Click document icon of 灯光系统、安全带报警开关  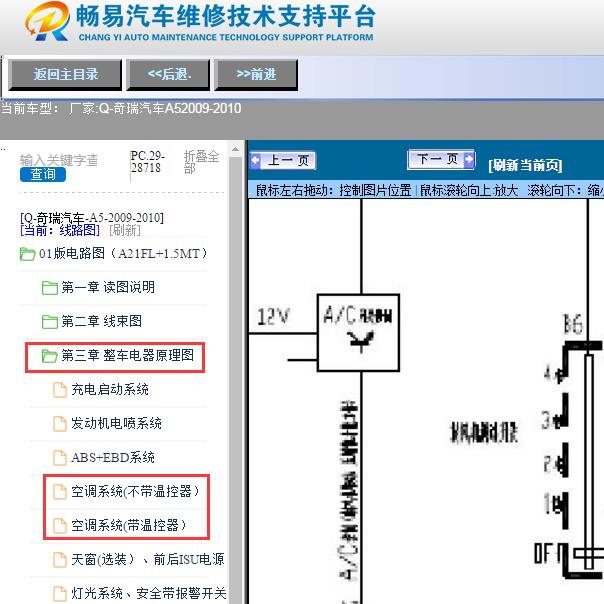tap(59, 593)
